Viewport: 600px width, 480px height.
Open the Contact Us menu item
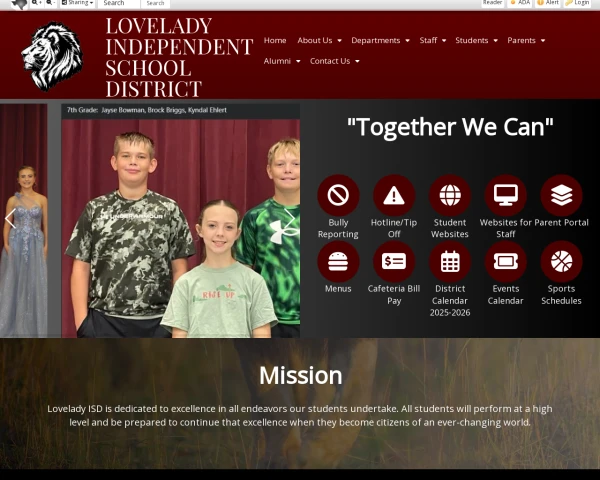point(334,61)
